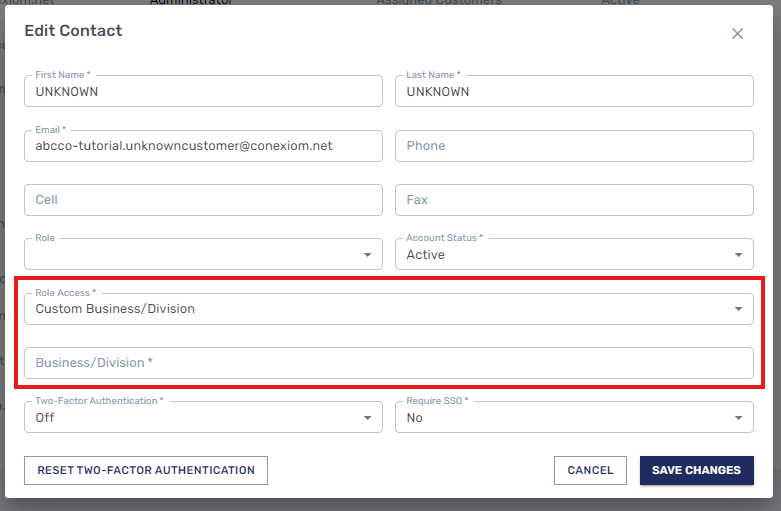Click the Business/Division input field

click(389, 363)
